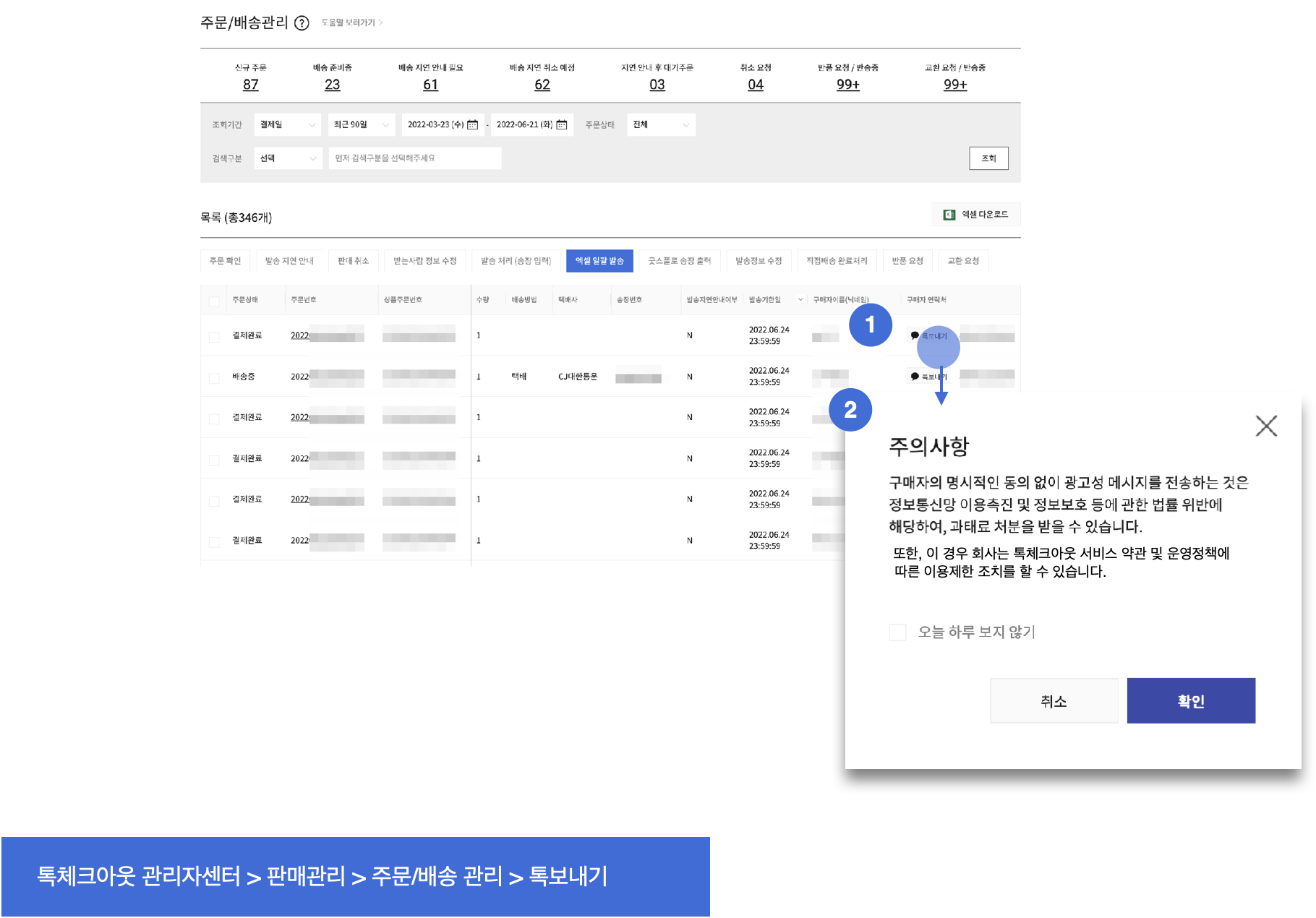1316x918 pixels.
Task: Click the 확인 button in the dialog
Action: click(x=1190, y=701)
